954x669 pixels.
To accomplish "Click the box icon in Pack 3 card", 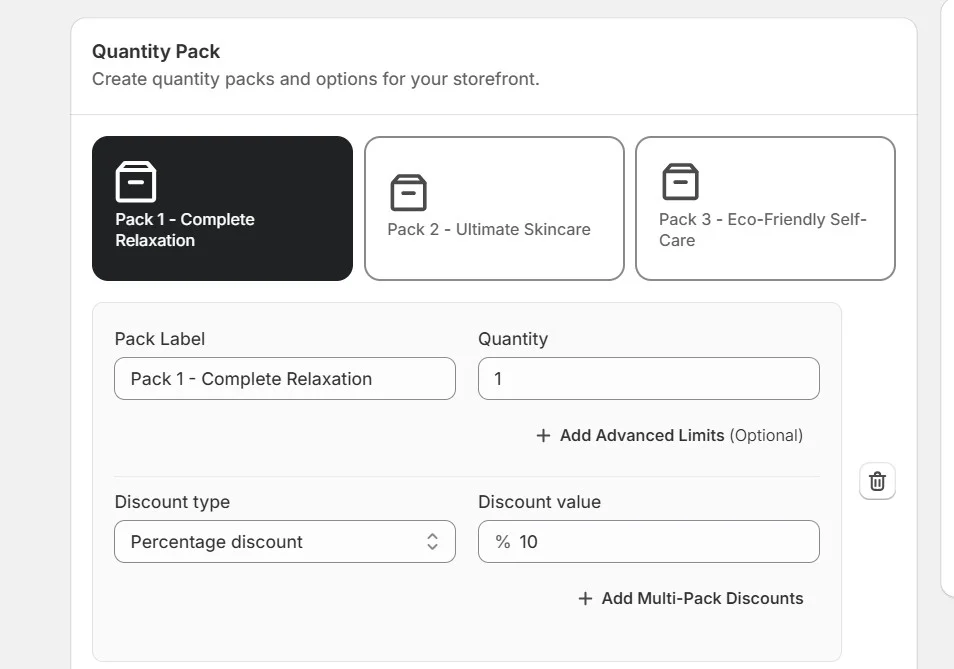I will 680,181.
